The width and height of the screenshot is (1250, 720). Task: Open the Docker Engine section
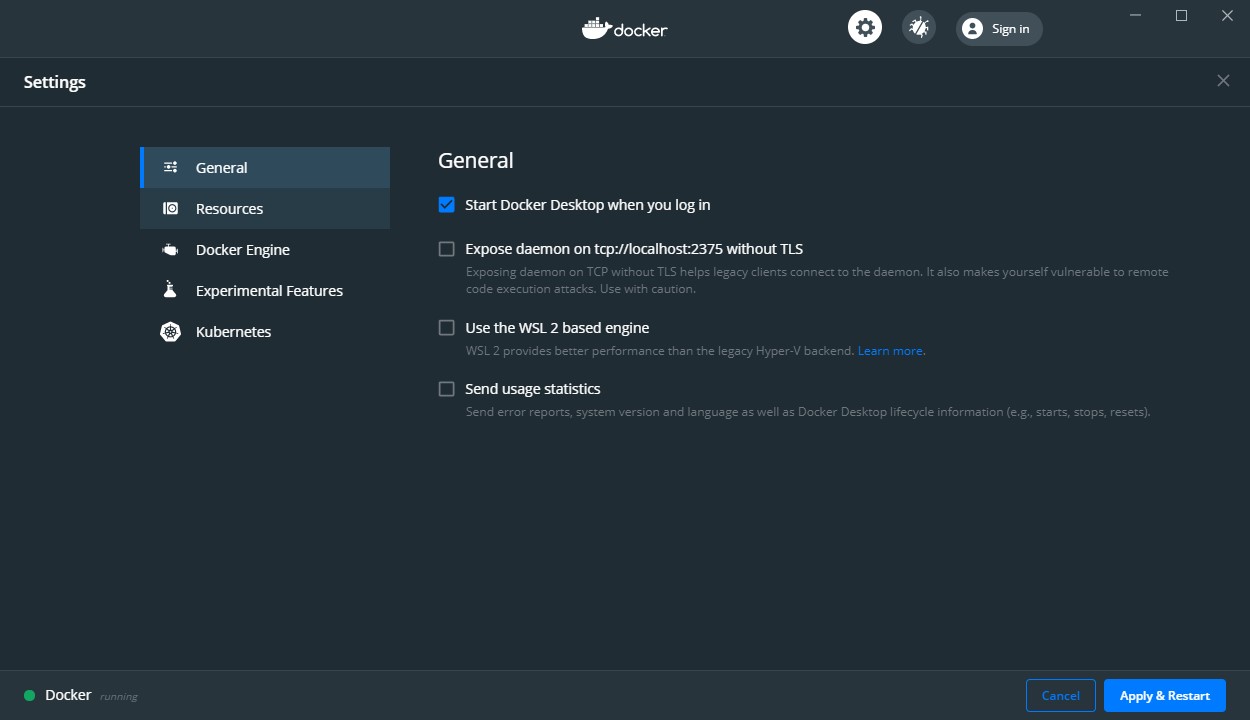(243, 249)
